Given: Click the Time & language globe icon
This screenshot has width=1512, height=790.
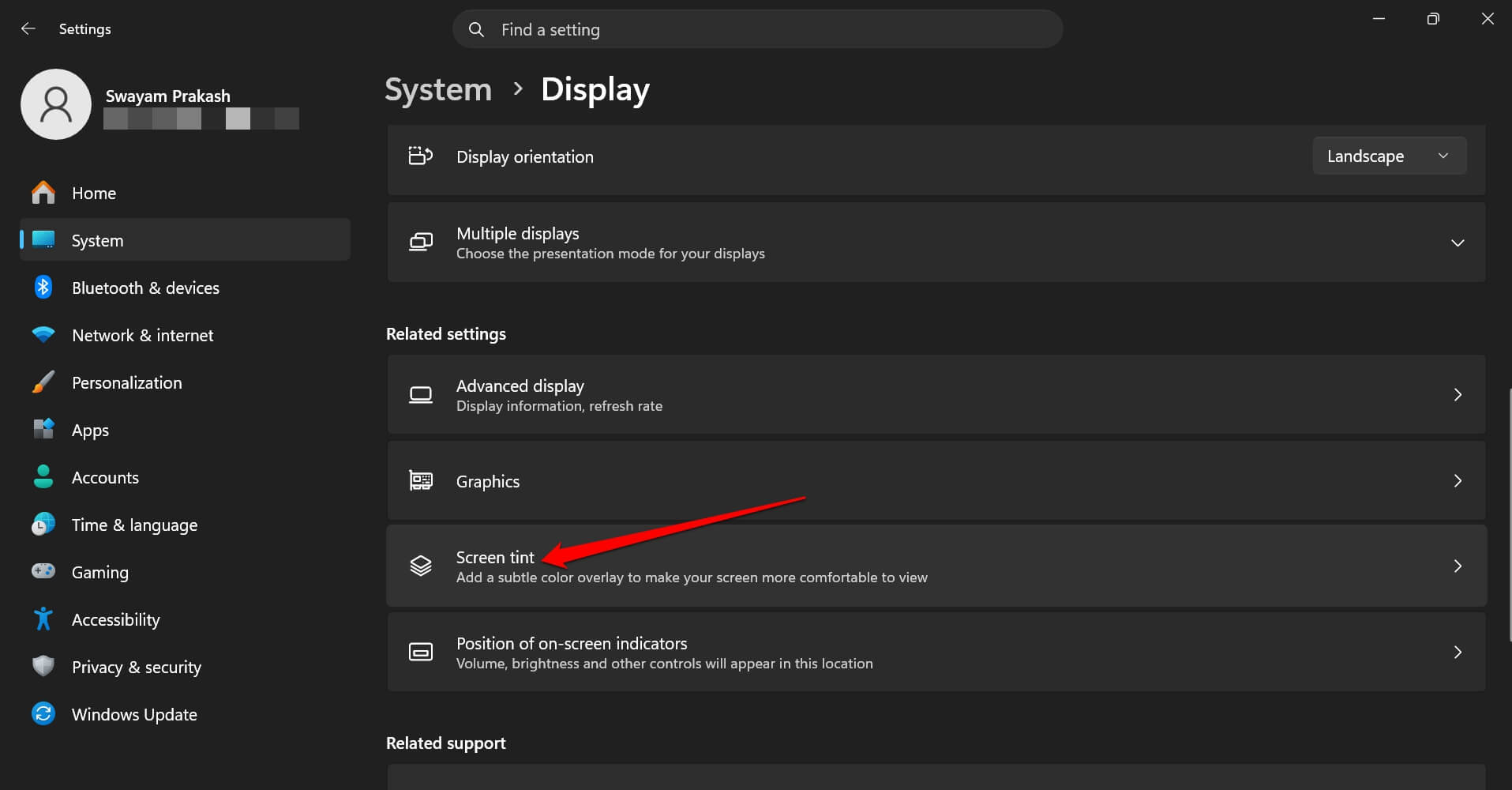Looking at the screenshot, I should tap(43, 524).
